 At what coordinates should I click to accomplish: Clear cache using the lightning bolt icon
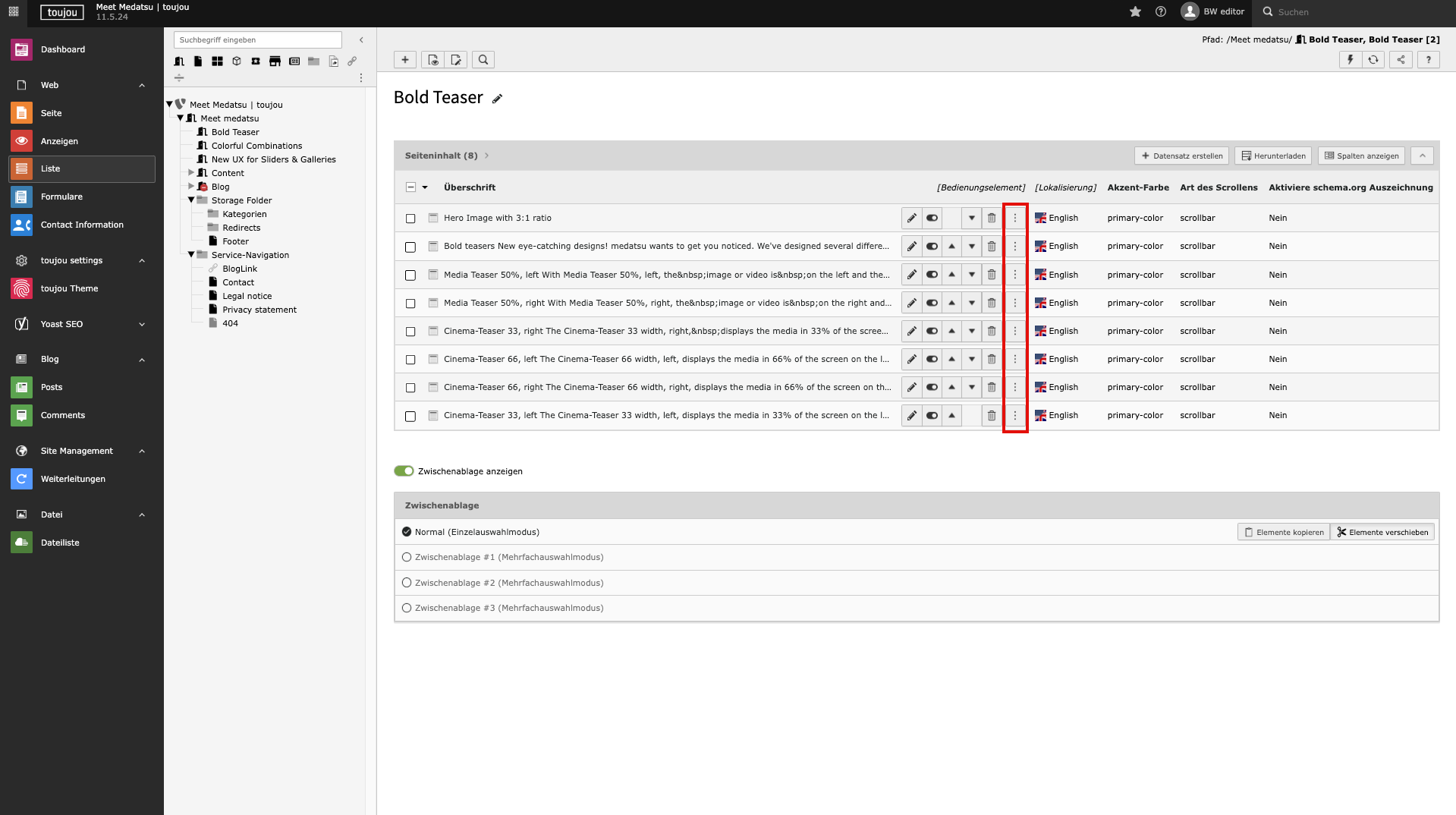pyautogui.click(x=1350, y=60)
